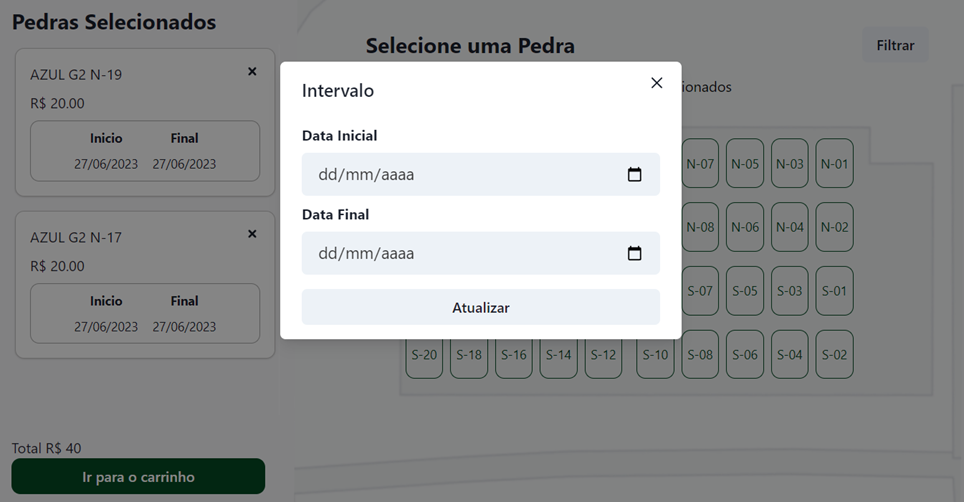
Task: Close the Intervalo dialog
Action: (x=656, y=83)
